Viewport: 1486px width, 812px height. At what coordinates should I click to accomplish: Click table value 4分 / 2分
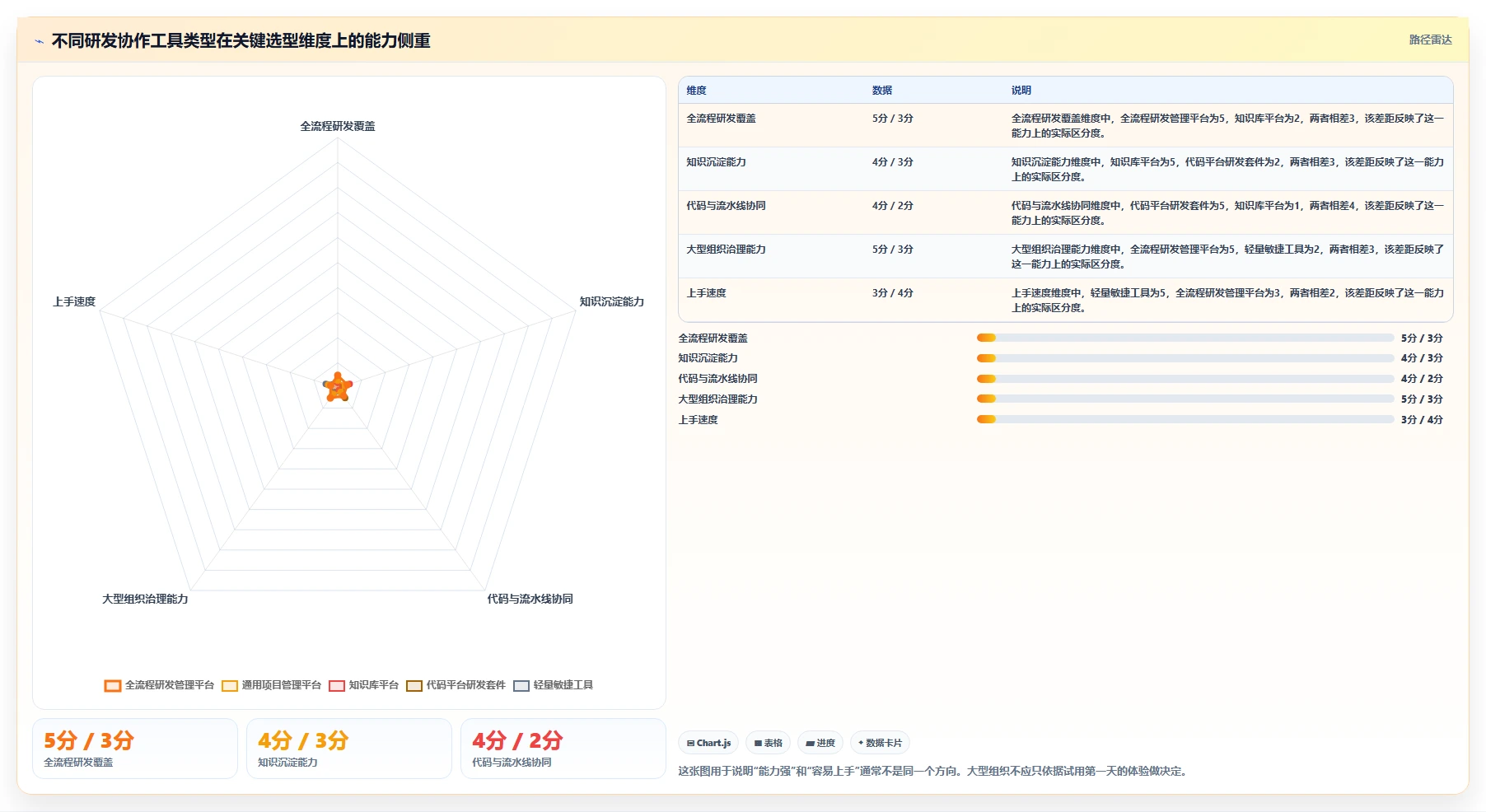click(x=892, y=206)
